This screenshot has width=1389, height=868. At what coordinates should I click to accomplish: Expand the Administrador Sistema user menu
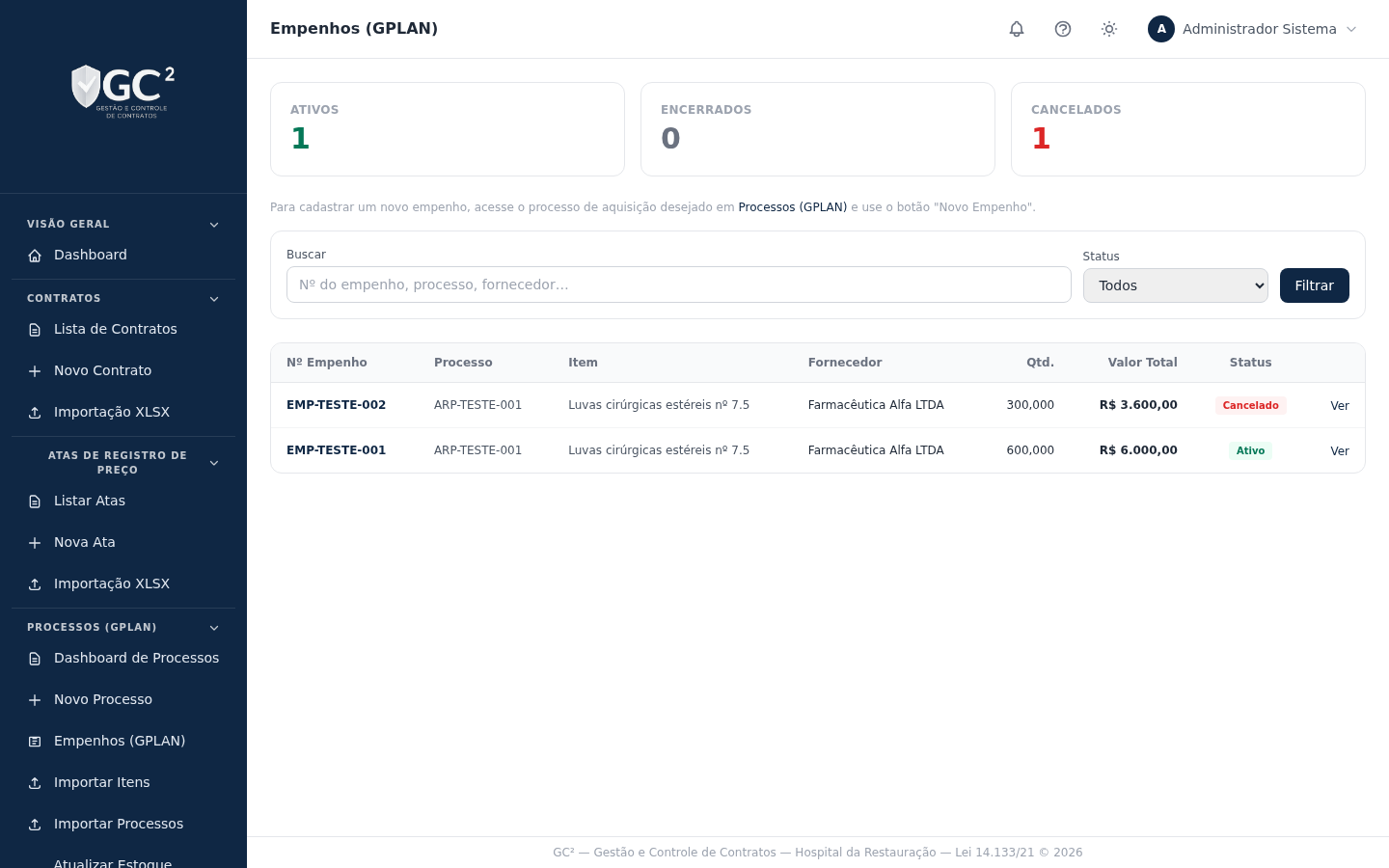pos(1253,29)
